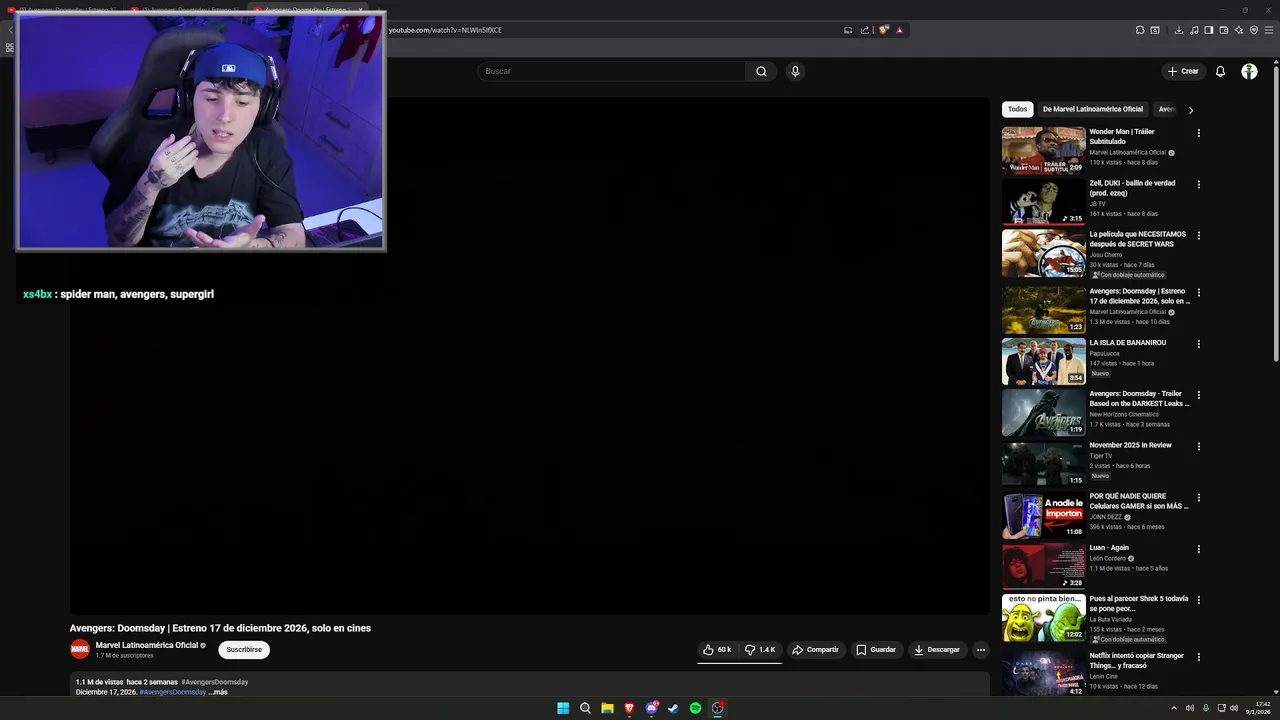Screen dimensions: 1280x720
Task: Open options menu for Zell, DUKI video
Action: [x=1199, y=184]
